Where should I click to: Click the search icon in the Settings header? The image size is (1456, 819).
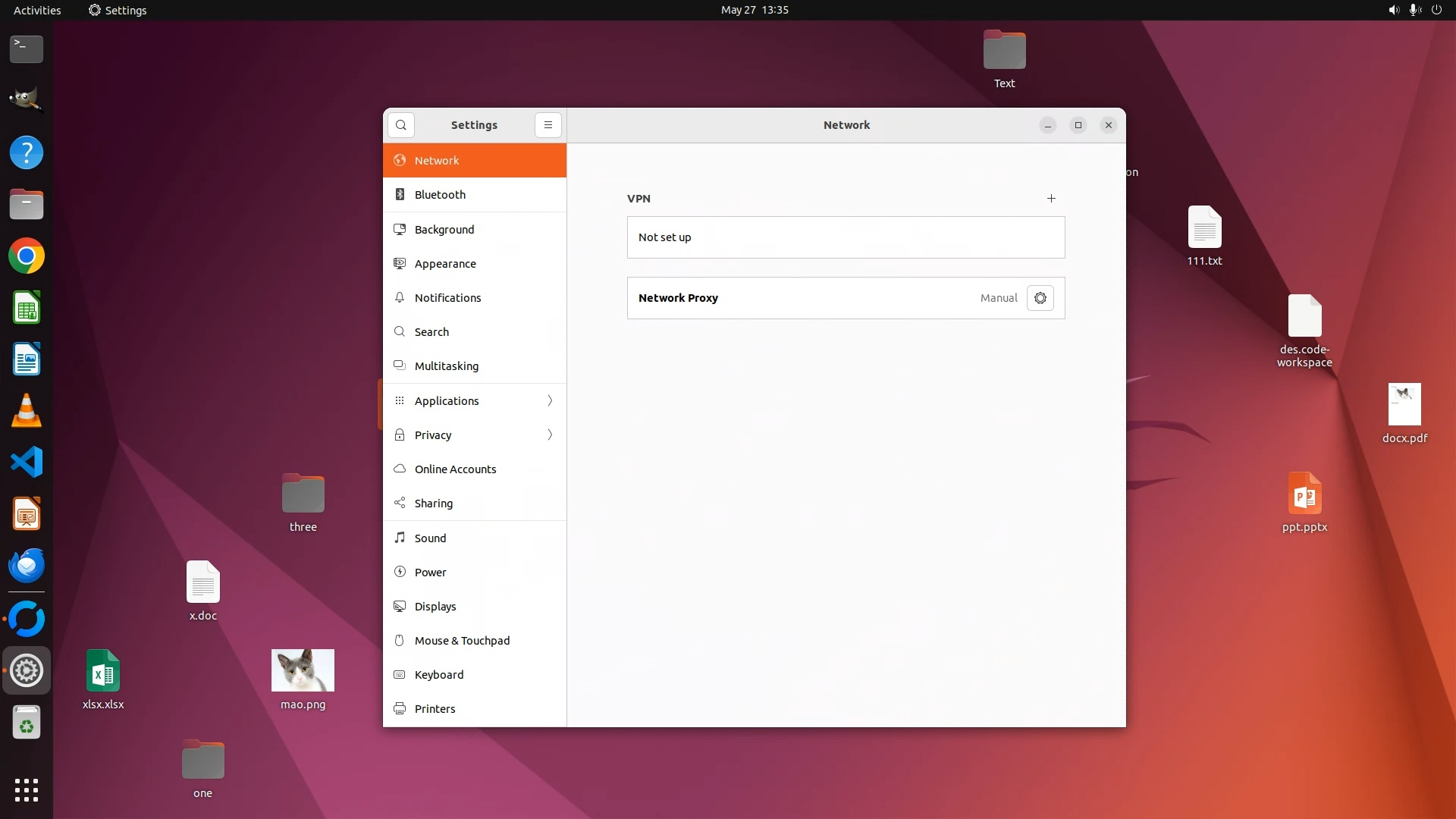pyautogui.click(x=400, y=125)
